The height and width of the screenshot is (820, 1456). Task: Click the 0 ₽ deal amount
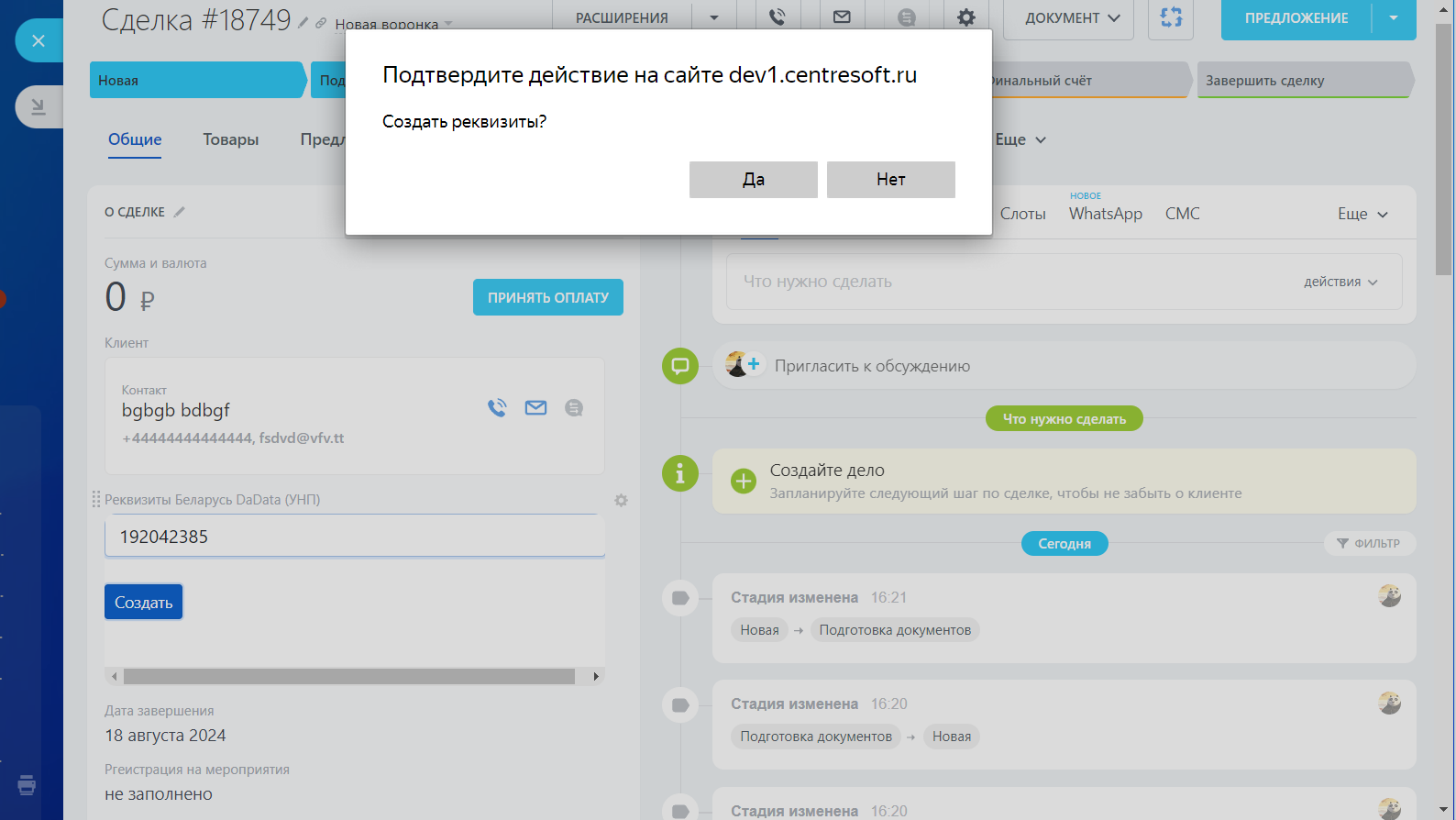[129, 297]
